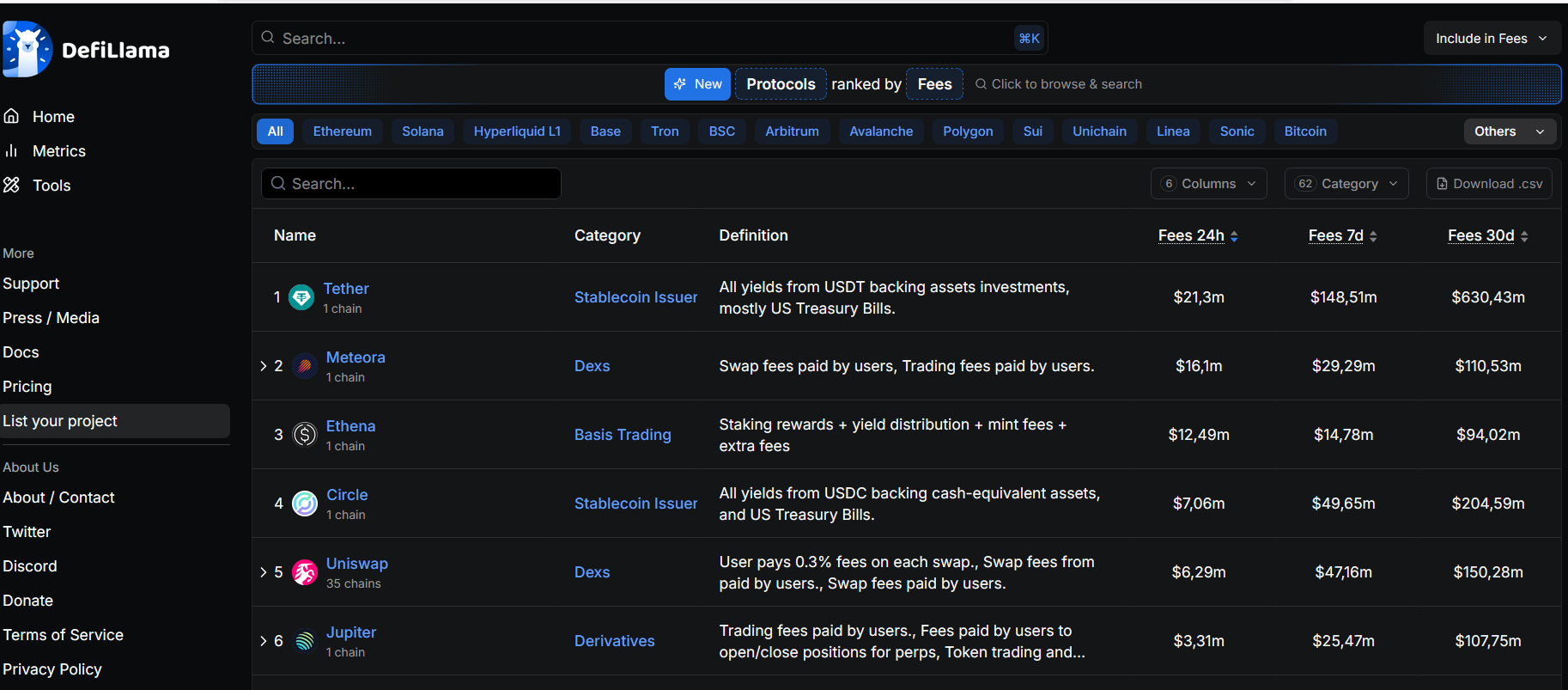Viewport: 1568px width, 690px height.
Task: Open the Include in Fees dropdown
Action: pyautogui.click(x=1491, y=39)
